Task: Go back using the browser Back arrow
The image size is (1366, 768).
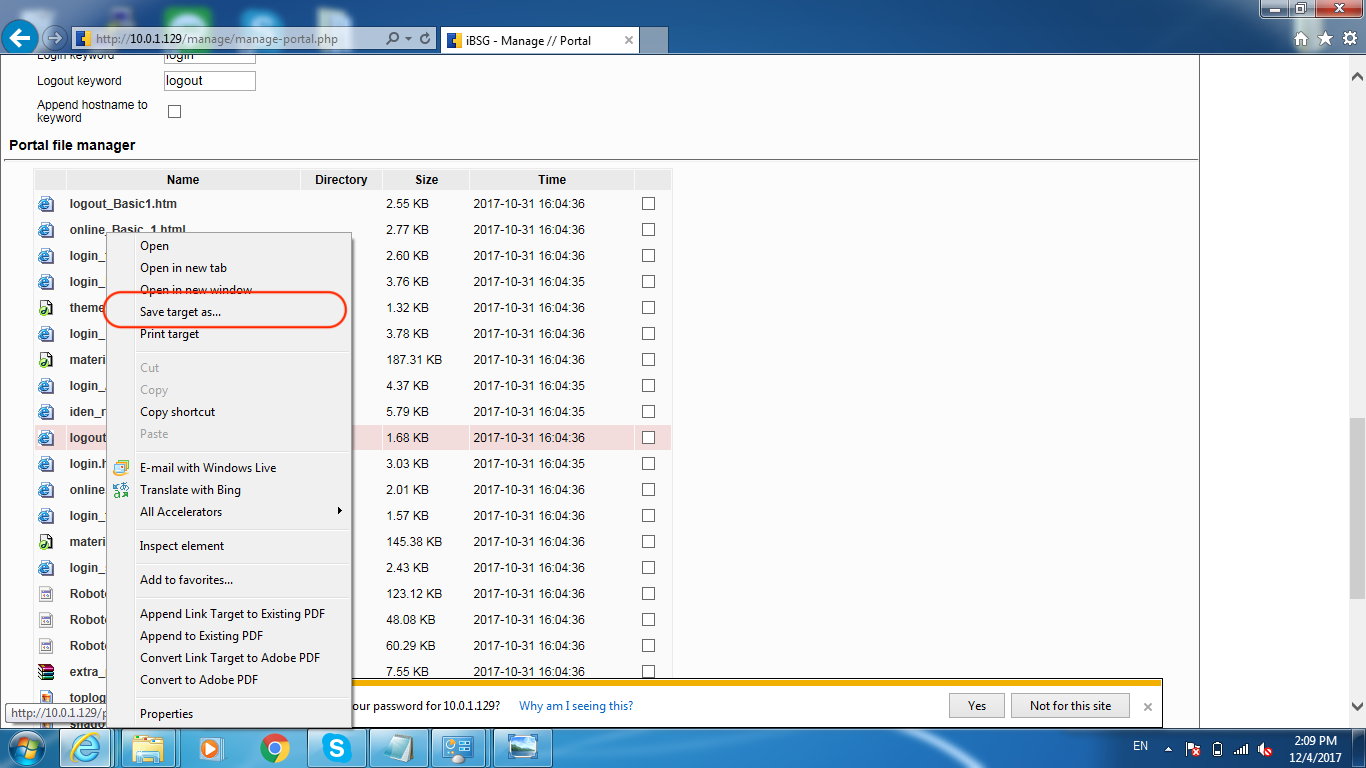Action: 21,39
